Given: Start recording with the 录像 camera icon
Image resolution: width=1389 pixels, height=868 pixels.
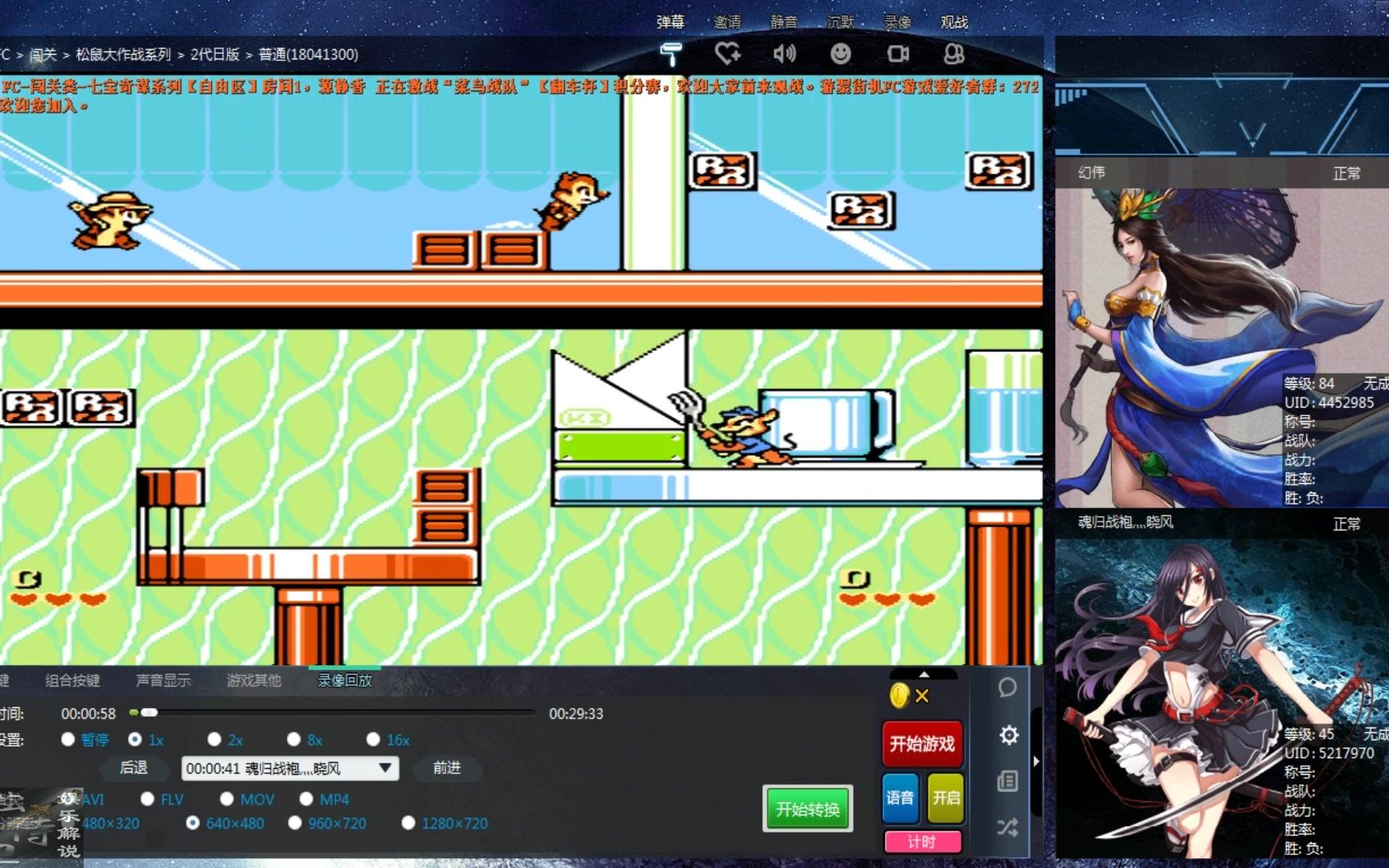Looking at the screenshot, I should coord(898,54).
